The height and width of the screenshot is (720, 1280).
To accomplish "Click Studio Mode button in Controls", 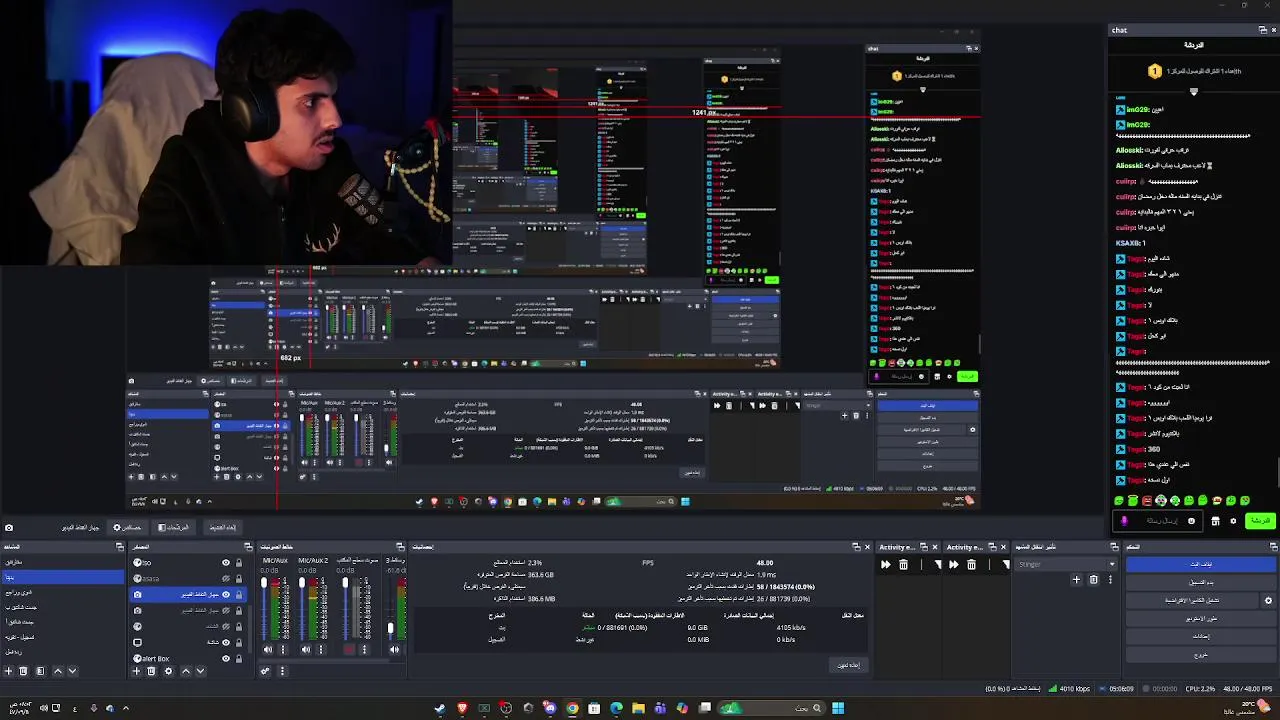I will click(x=1201, y=619).
